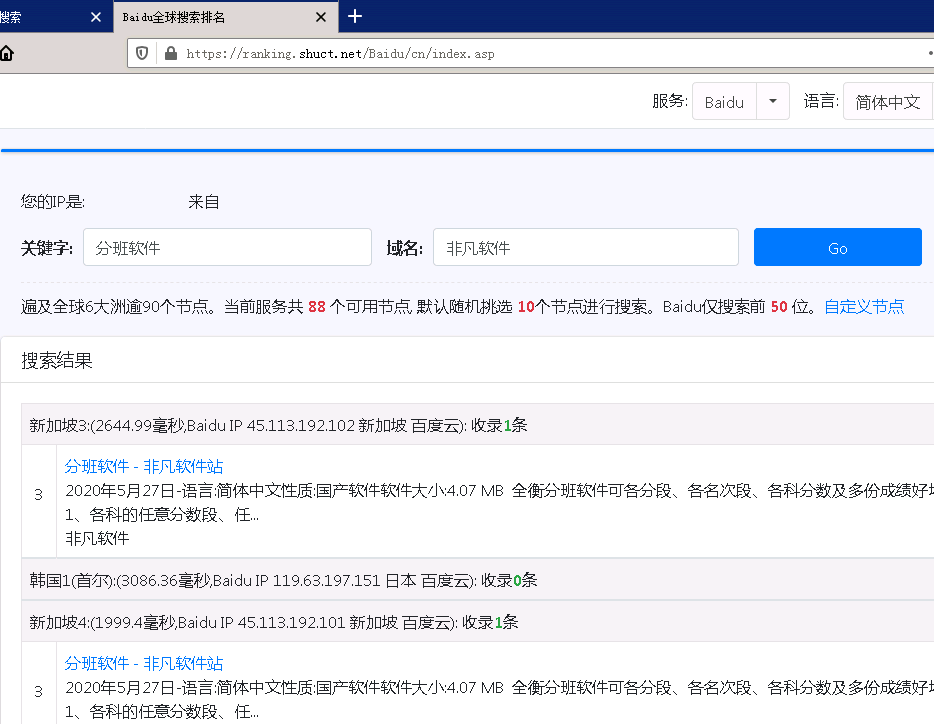Screen dimensions: 934x724
Task: Close the 搜索 tab
Action: tap(96, 17)
